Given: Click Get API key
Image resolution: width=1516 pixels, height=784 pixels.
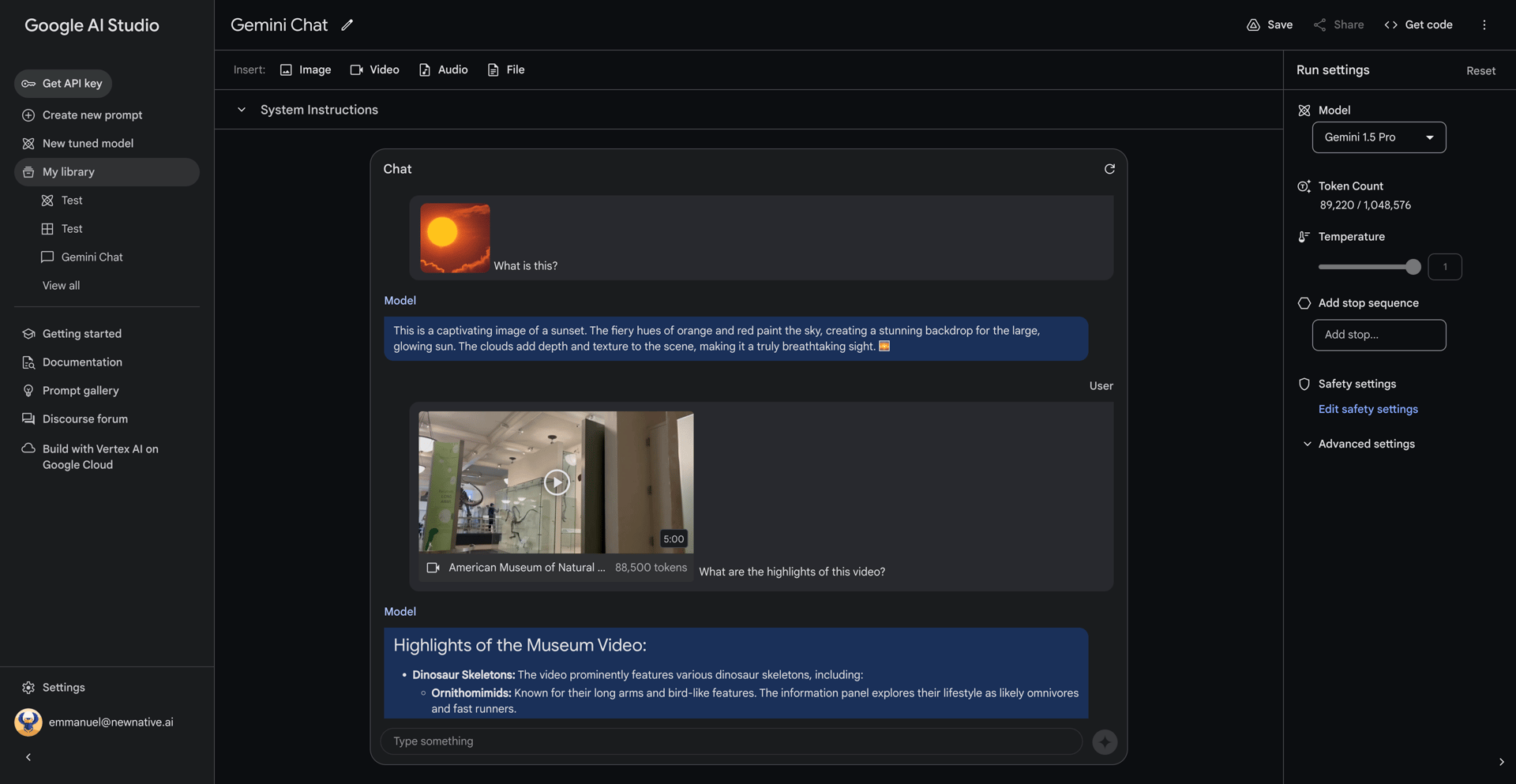Looking at the screenshot, I should pyautogui.click(x=63, y=83).
